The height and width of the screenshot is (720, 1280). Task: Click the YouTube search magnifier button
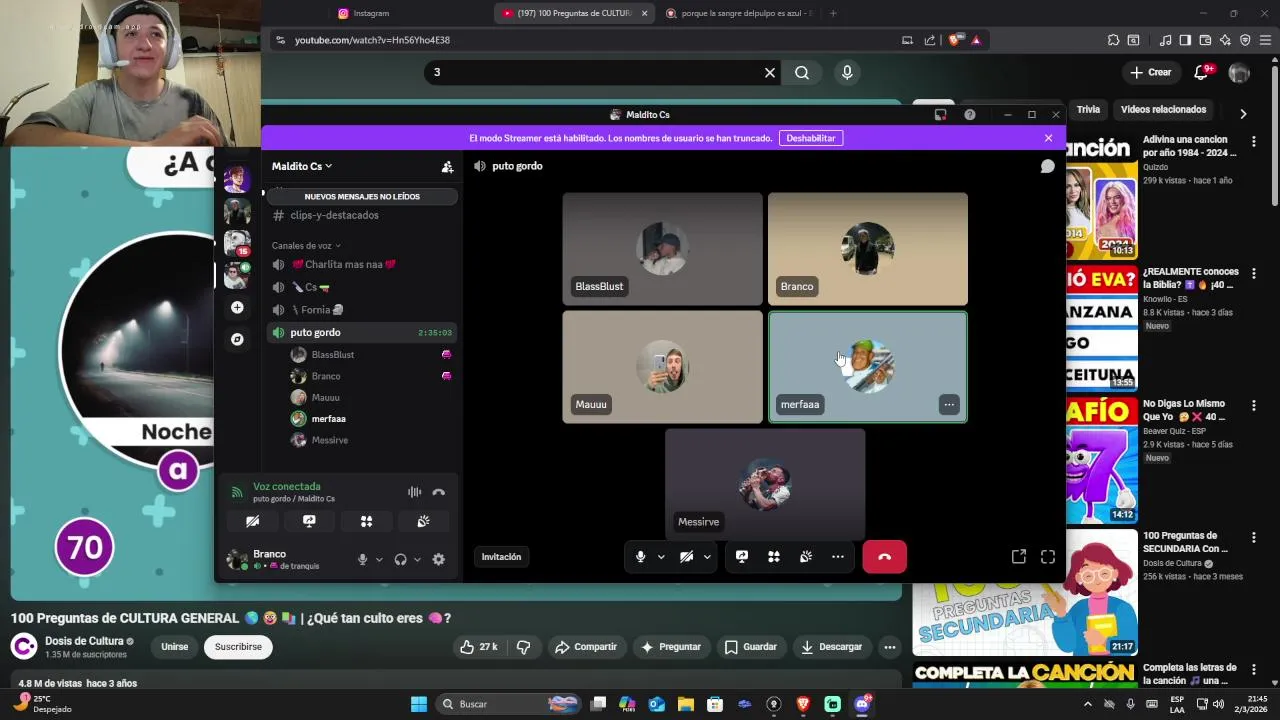802,72
